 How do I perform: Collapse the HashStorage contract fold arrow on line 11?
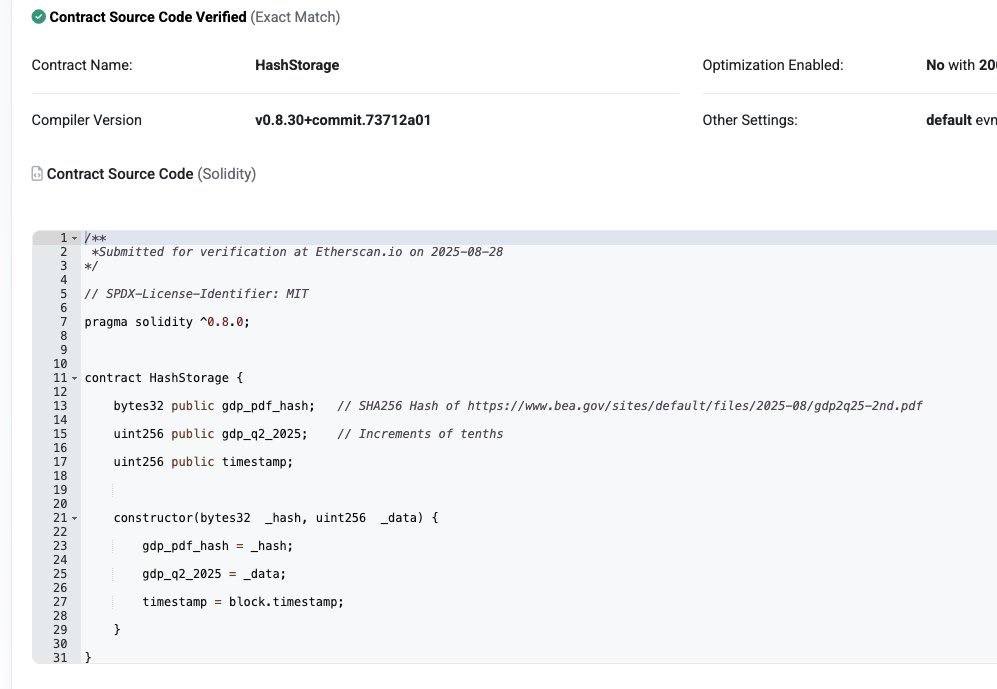pos(74,378)
